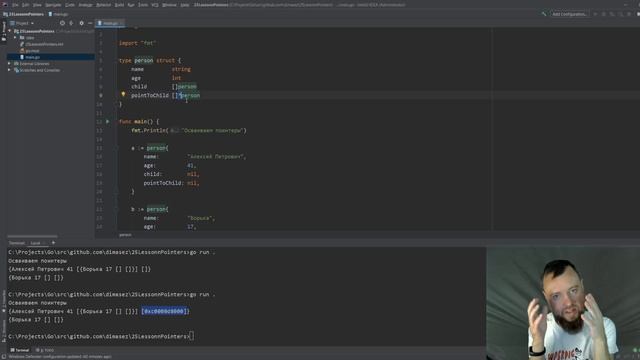Click the Windows Defender status bar message
Image resolution: width=640 pixels, height=360 pixels.
tap(60, 356)
